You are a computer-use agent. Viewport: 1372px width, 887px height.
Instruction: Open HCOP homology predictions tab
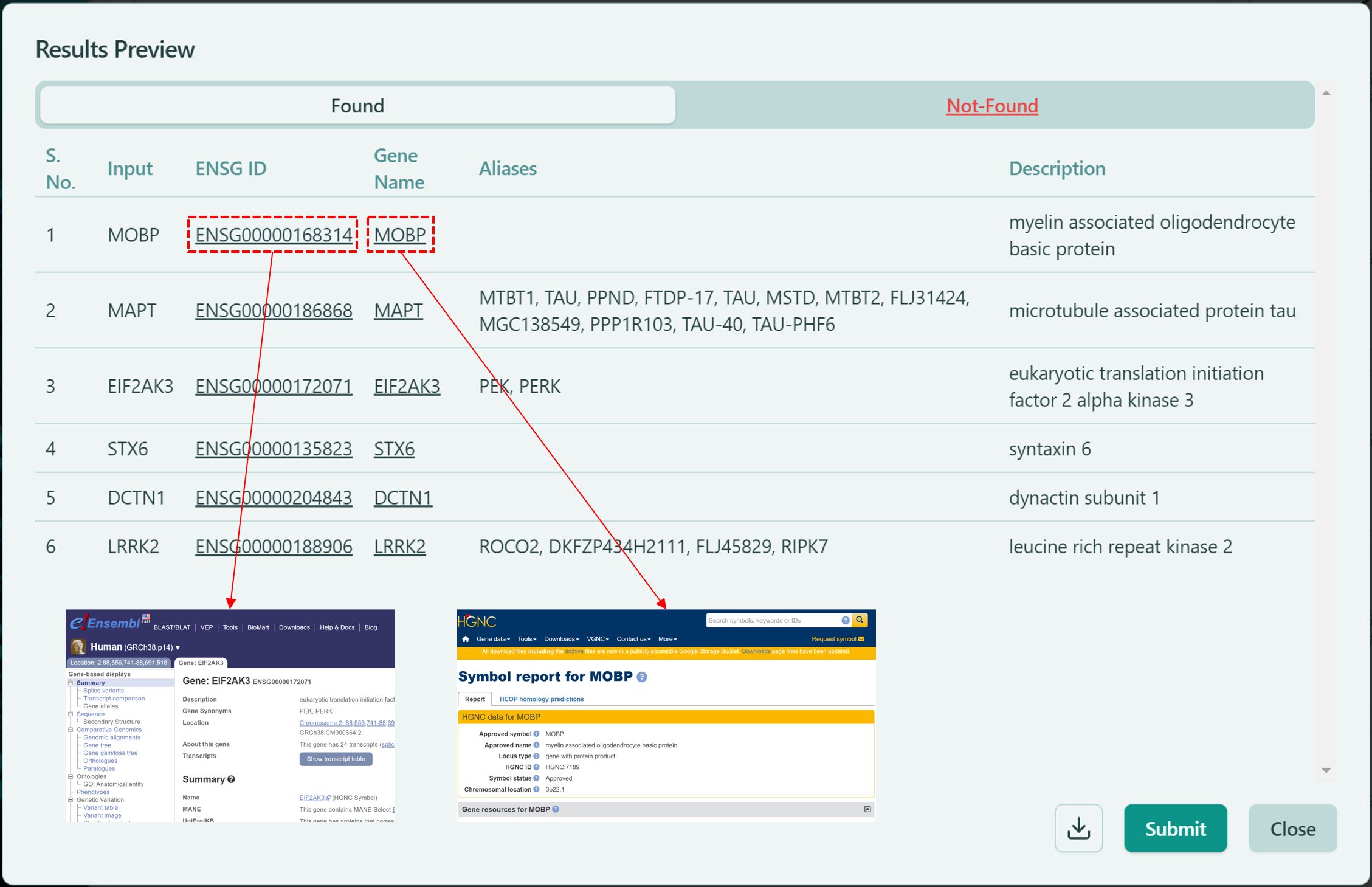click(x=541, y=699)
